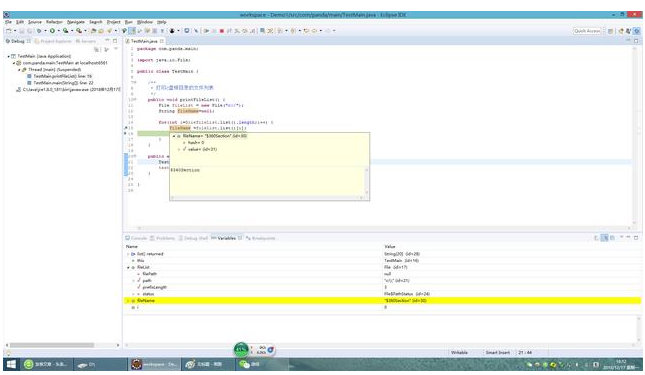Viewport: 645px width, 375px height.
Task: Click the Step Return toolbar icon
Action: pyautogui.click(x=252, y=31)
